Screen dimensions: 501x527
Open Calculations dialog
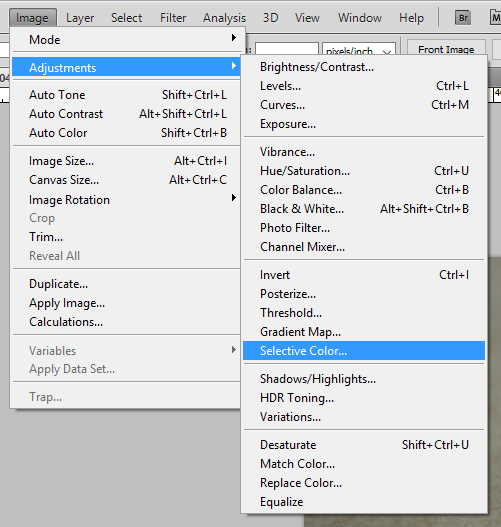click(126, 322)
